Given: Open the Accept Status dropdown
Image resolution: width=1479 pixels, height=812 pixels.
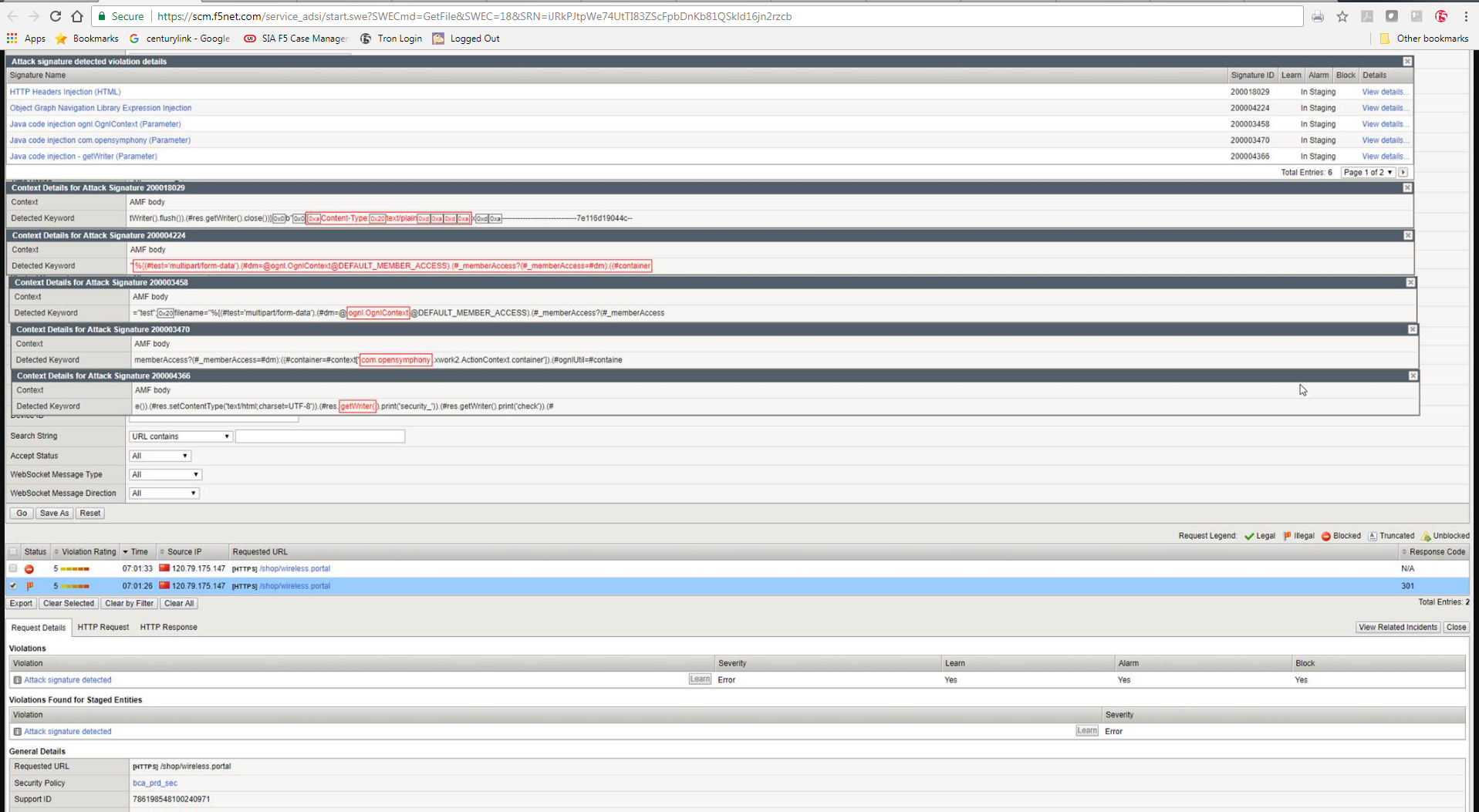Looking at the screenshot, I should (160, 456).
